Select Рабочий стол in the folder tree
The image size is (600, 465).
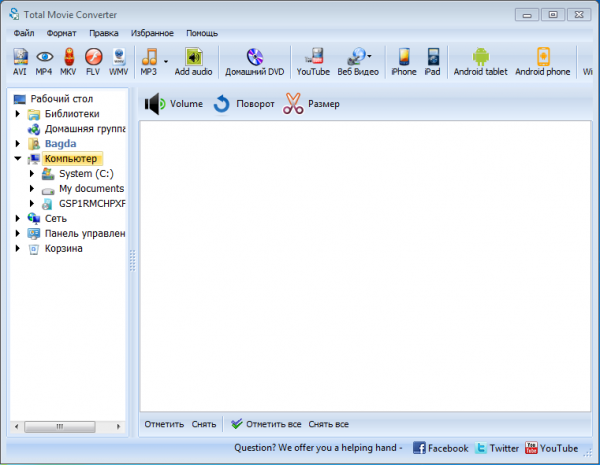tap(62, 99)
